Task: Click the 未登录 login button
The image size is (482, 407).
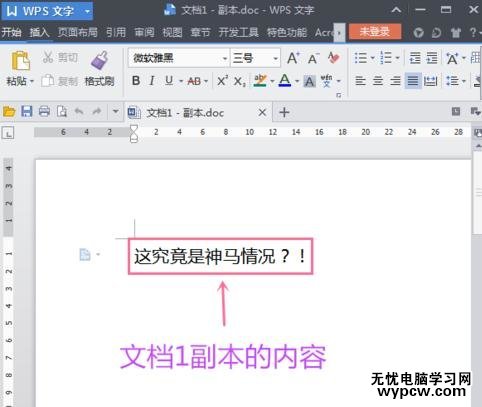Action: click(375, 32)
